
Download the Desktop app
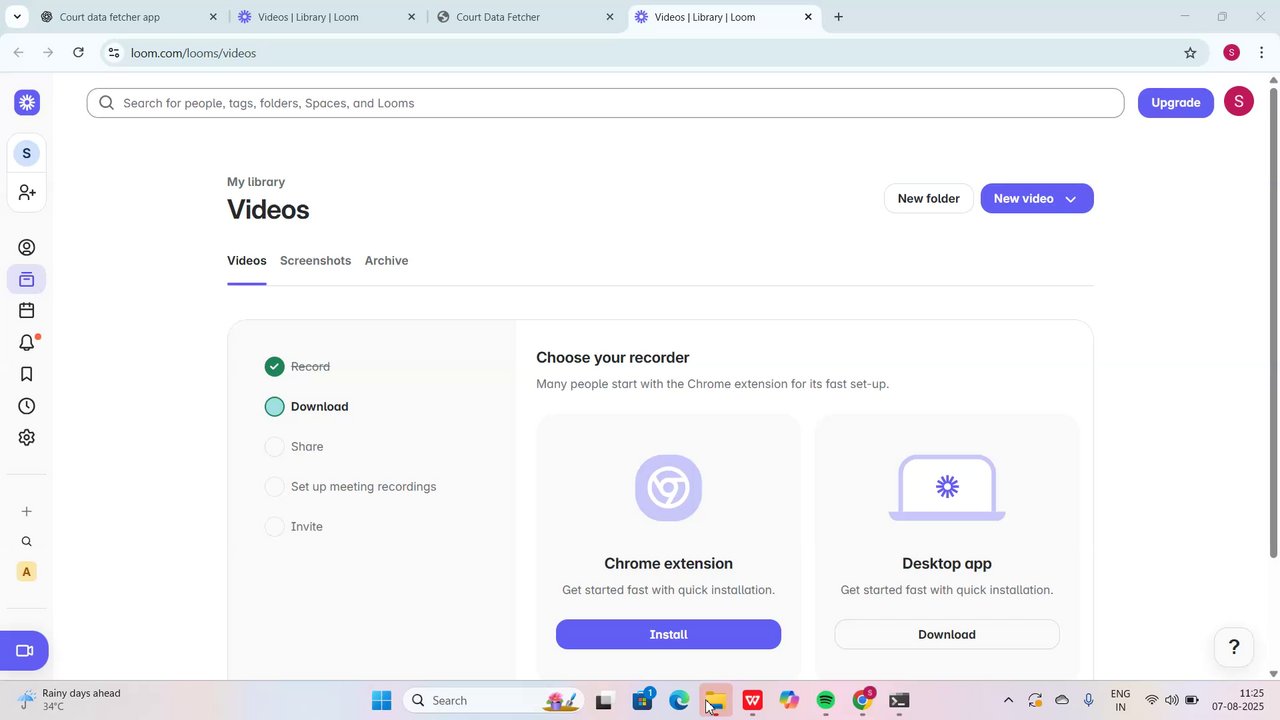947,634
